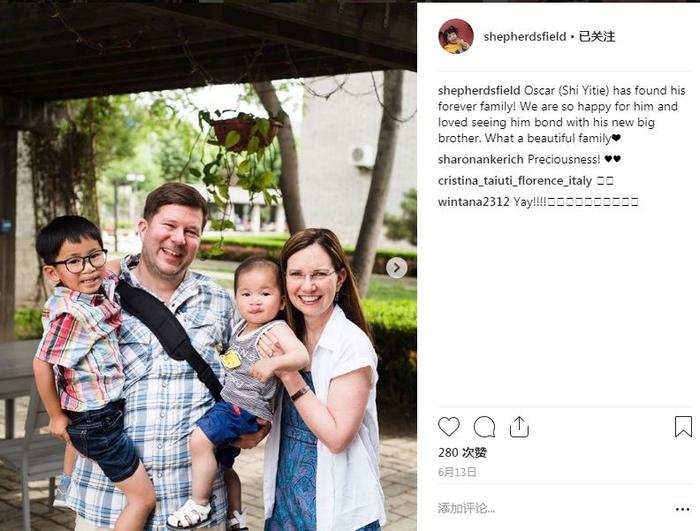The image size is (700, 531).
Task: Open shepherdsfield username in header
Action: click(x=525, y=37)
